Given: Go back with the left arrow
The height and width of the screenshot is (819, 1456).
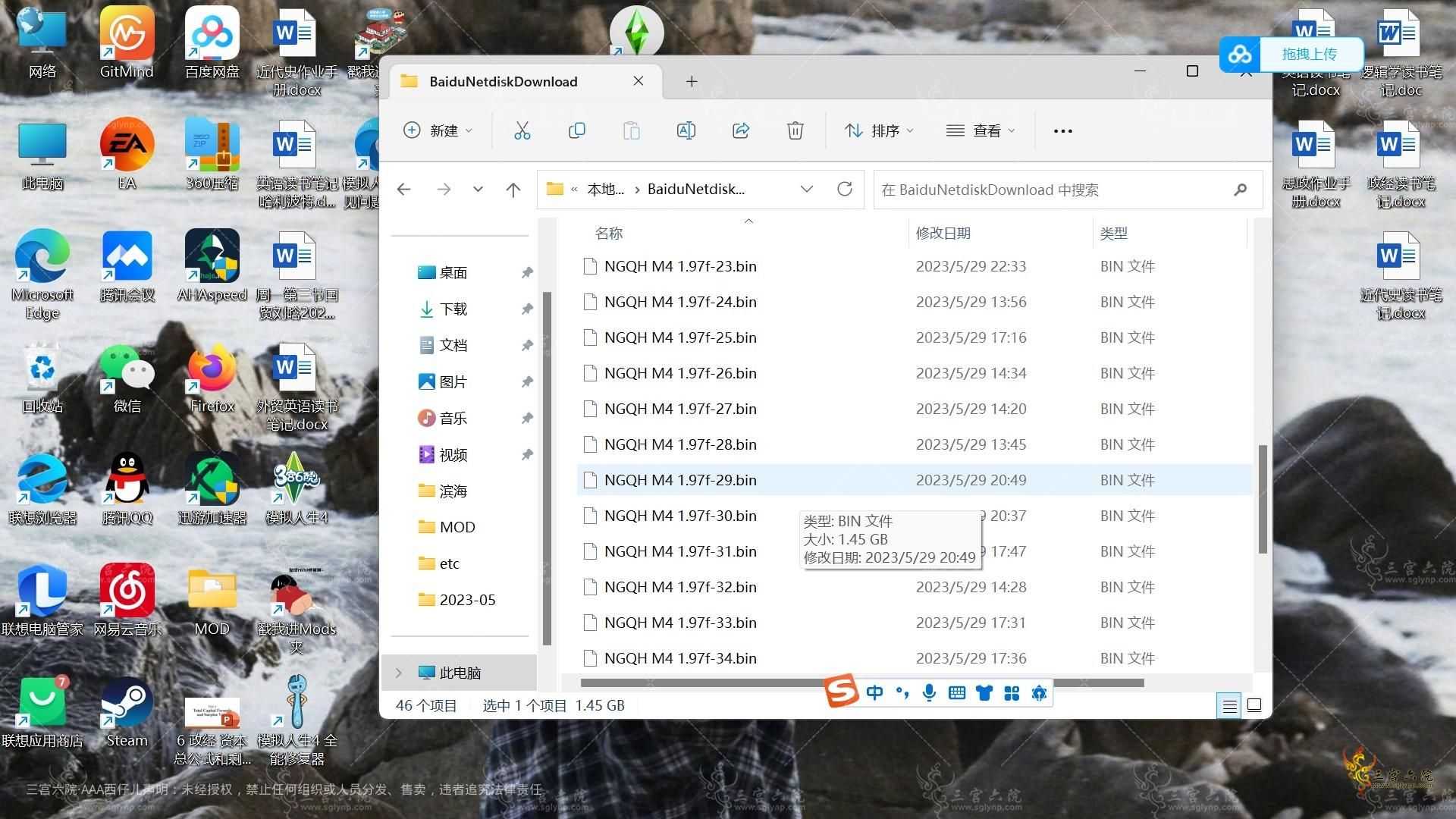Looking at the screenshot, I should pos(404,190).
